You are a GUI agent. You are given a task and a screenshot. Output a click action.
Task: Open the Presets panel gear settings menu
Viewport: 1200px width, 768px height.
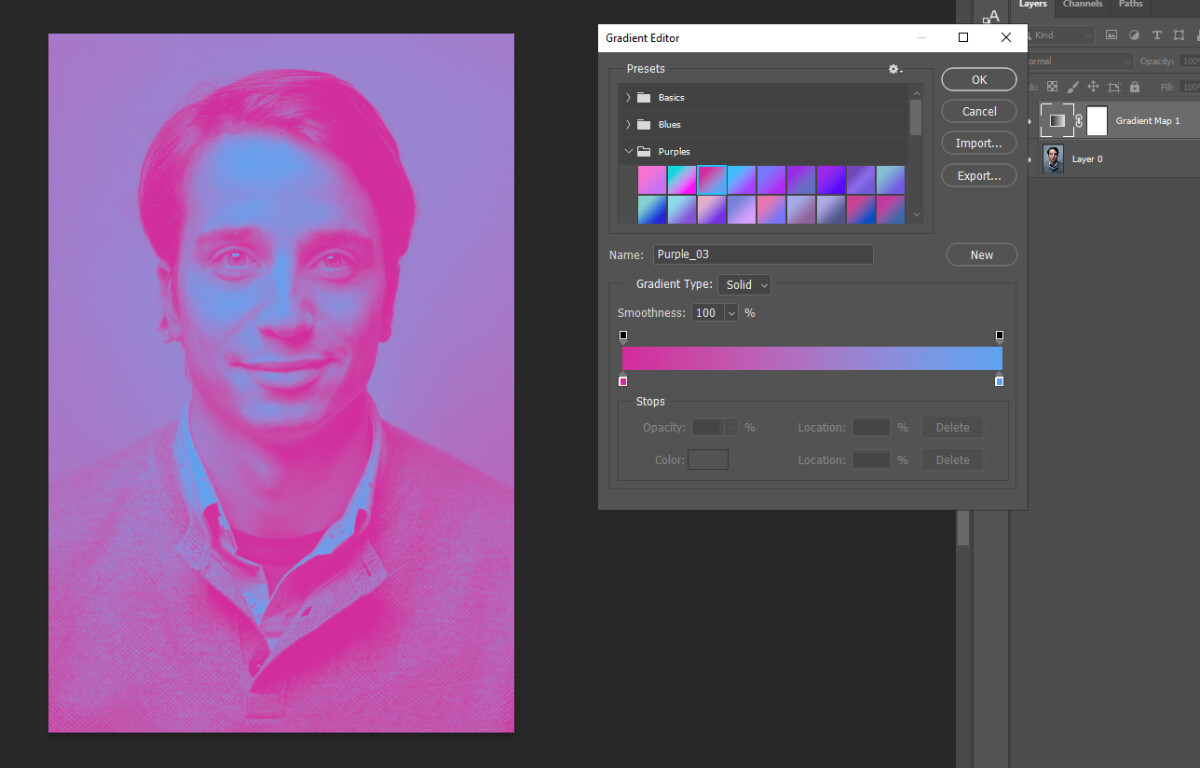[894, 69]
